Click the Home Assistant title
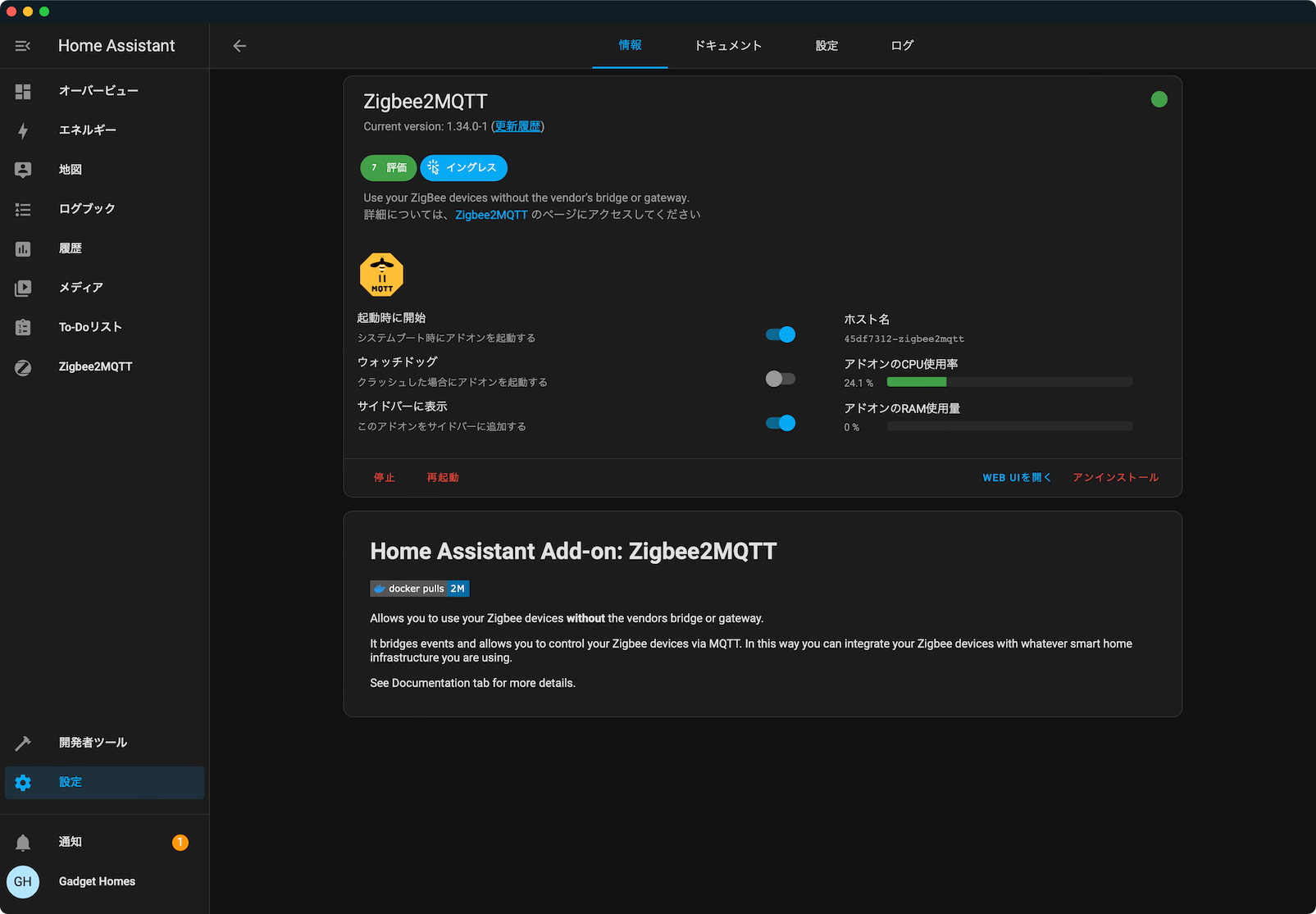 116,46
